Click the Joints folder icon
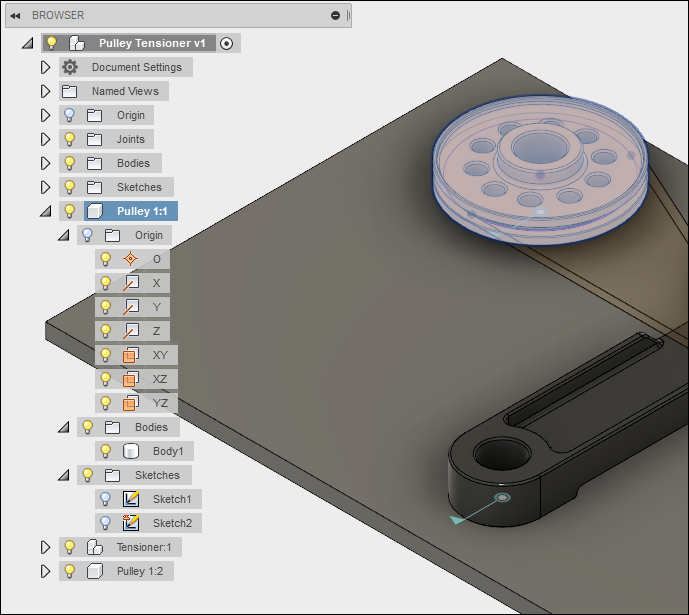Viewport: 689px width, 615px height. (x=94, y=139)
